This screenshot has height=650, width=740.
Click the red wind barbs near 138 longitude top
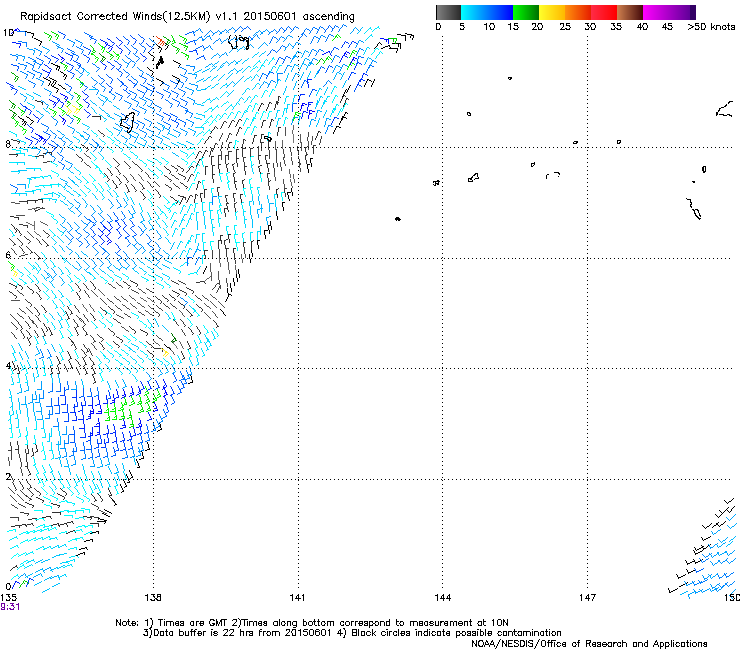click(x=161, y=42)
